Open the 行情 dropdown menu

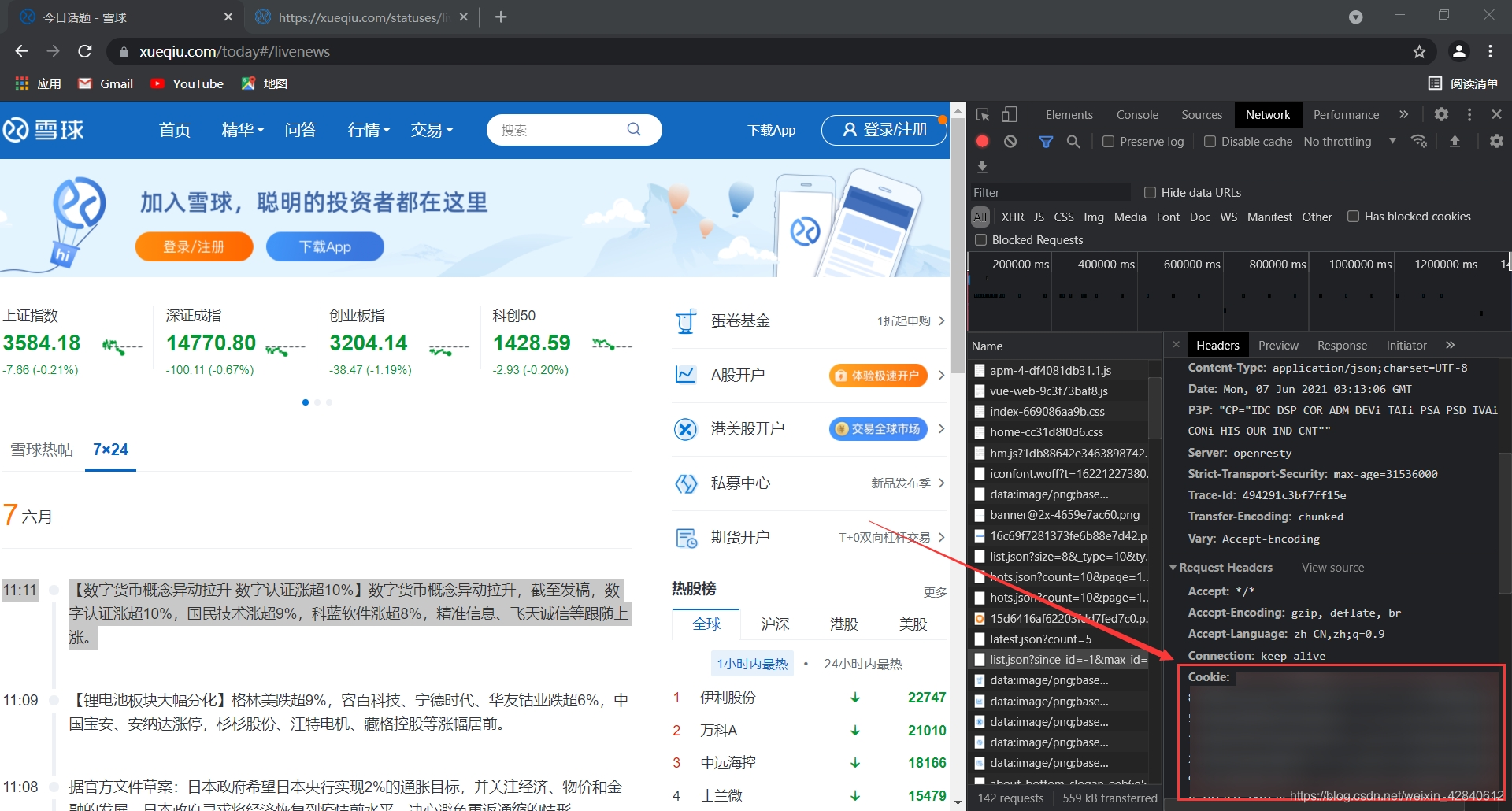369,130
